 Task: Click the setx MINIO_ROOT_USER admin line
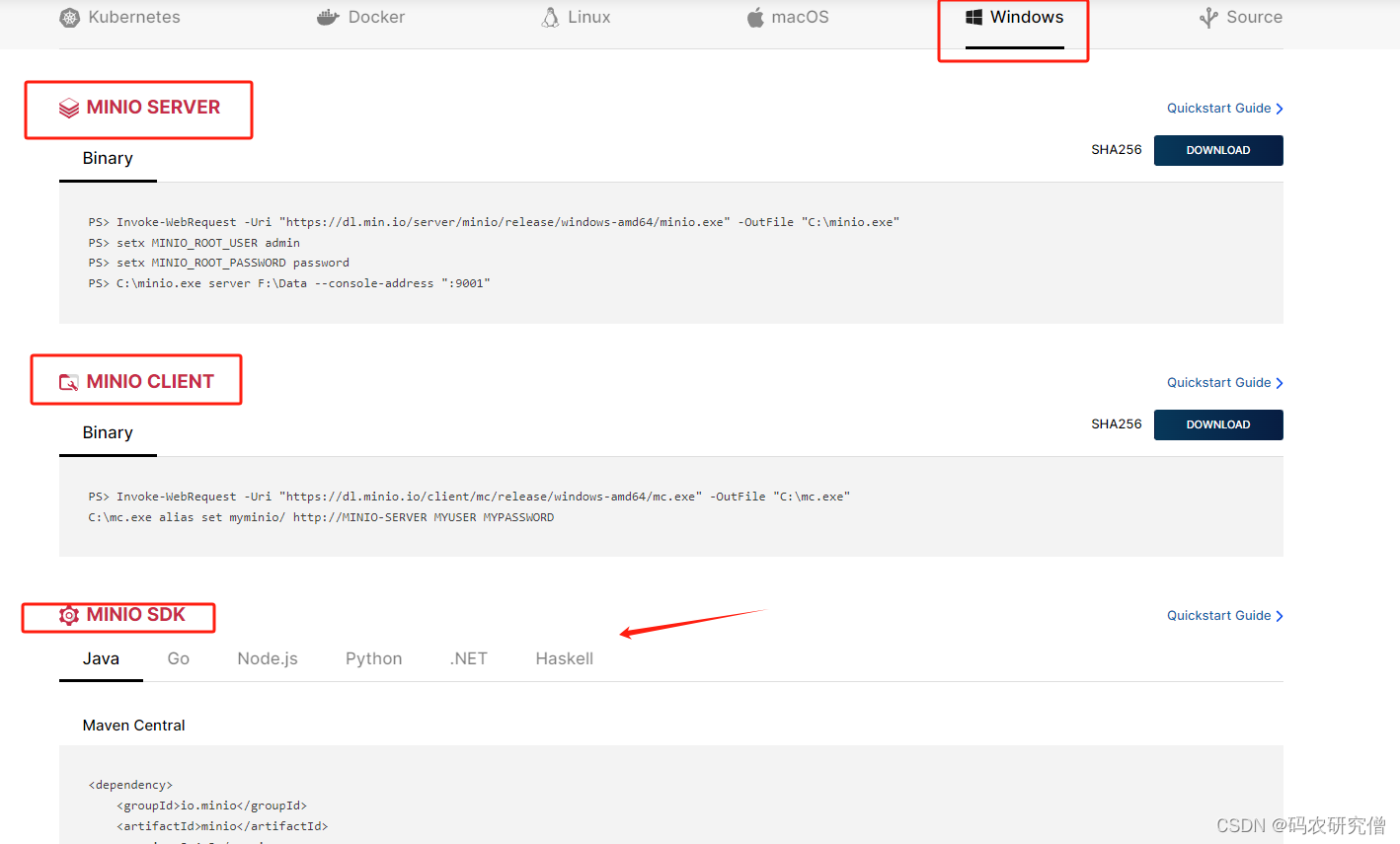pos(194,243)
